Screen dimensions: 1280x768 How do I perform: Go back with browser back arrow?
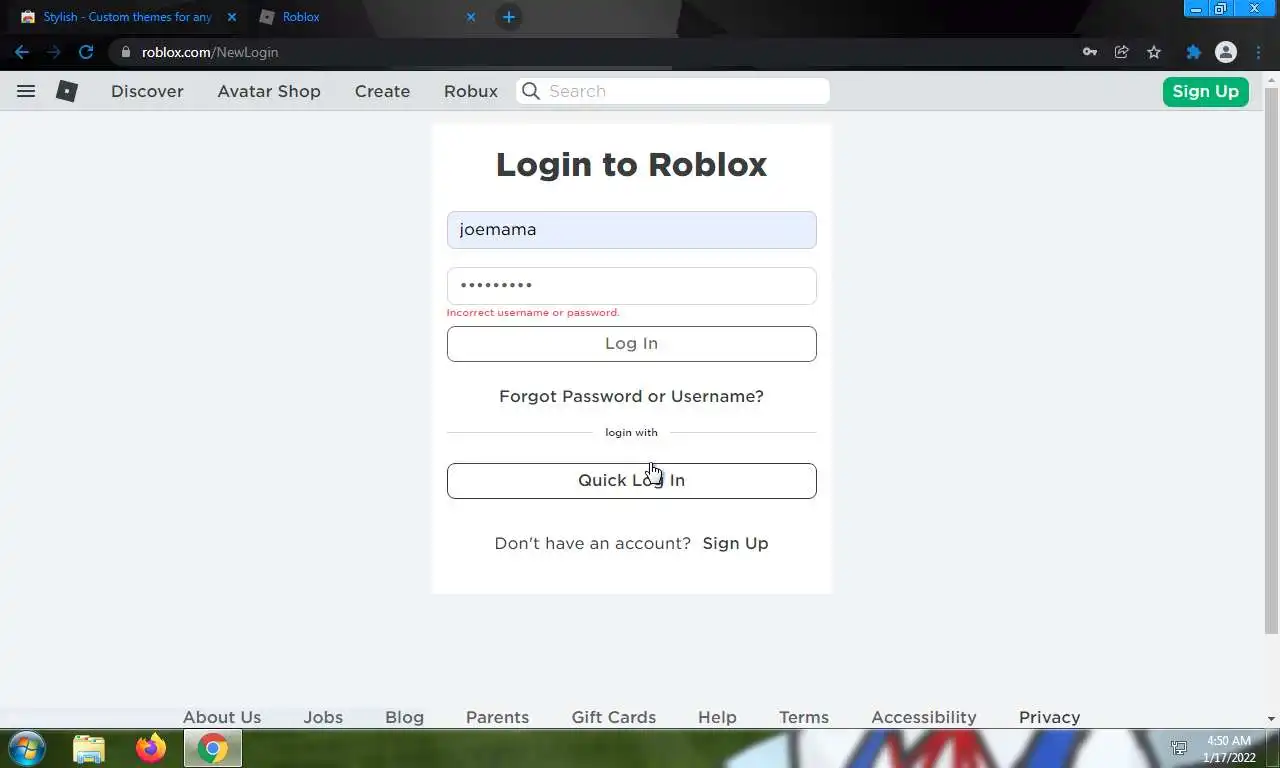(x=22, y=52)
